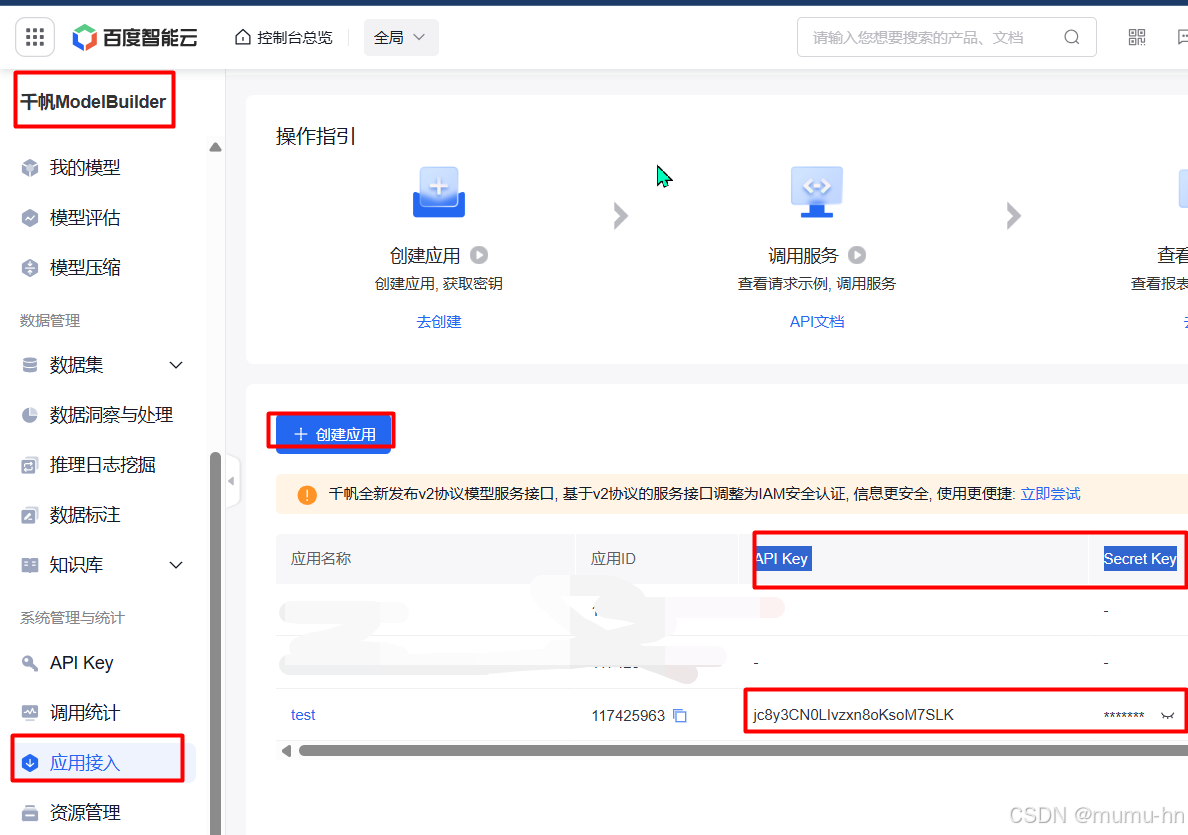The width and height of the screenshot is (1188, 835).
Task: Open the QR code icon in header
Action: 1136,37
